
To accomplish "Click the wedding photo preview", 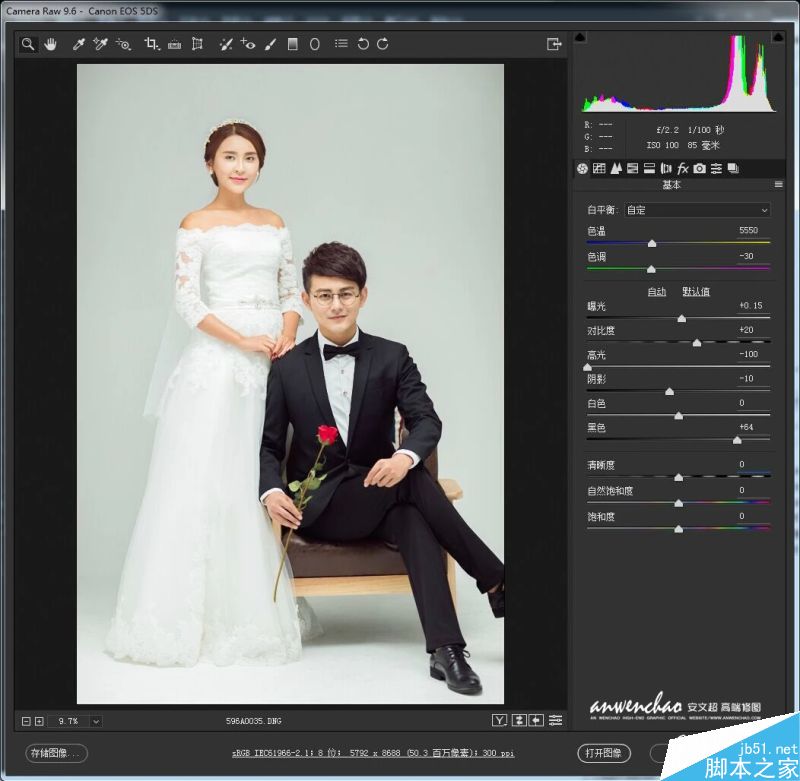I will [x=290, y=384].
